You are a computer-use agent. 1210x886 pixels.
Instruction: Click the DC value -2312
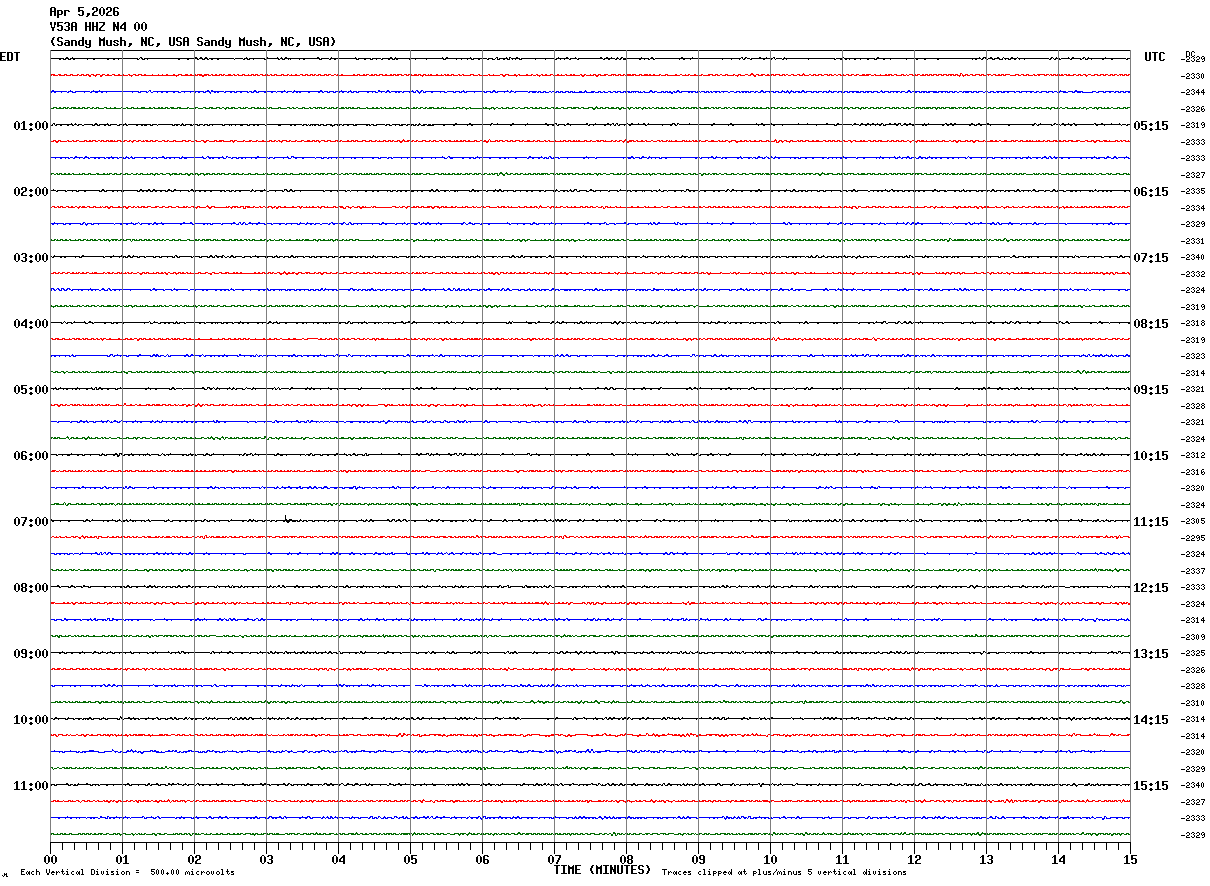click(1193, 455)
